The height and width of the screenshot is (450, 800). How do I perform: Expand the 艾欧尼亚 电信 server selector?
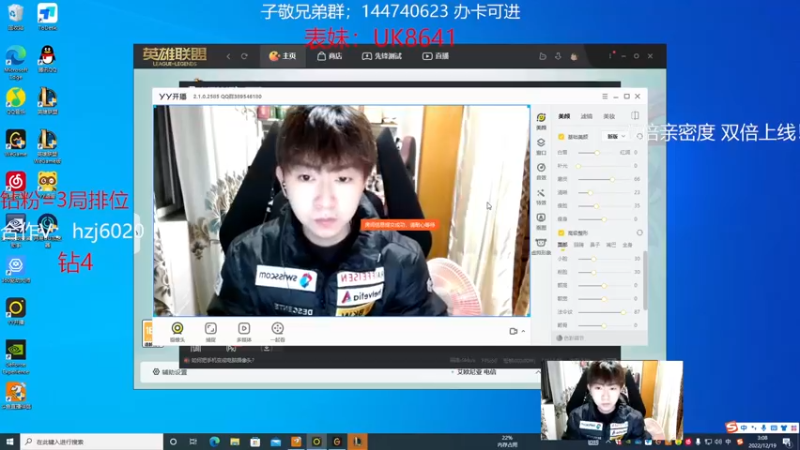coord(538,372)
